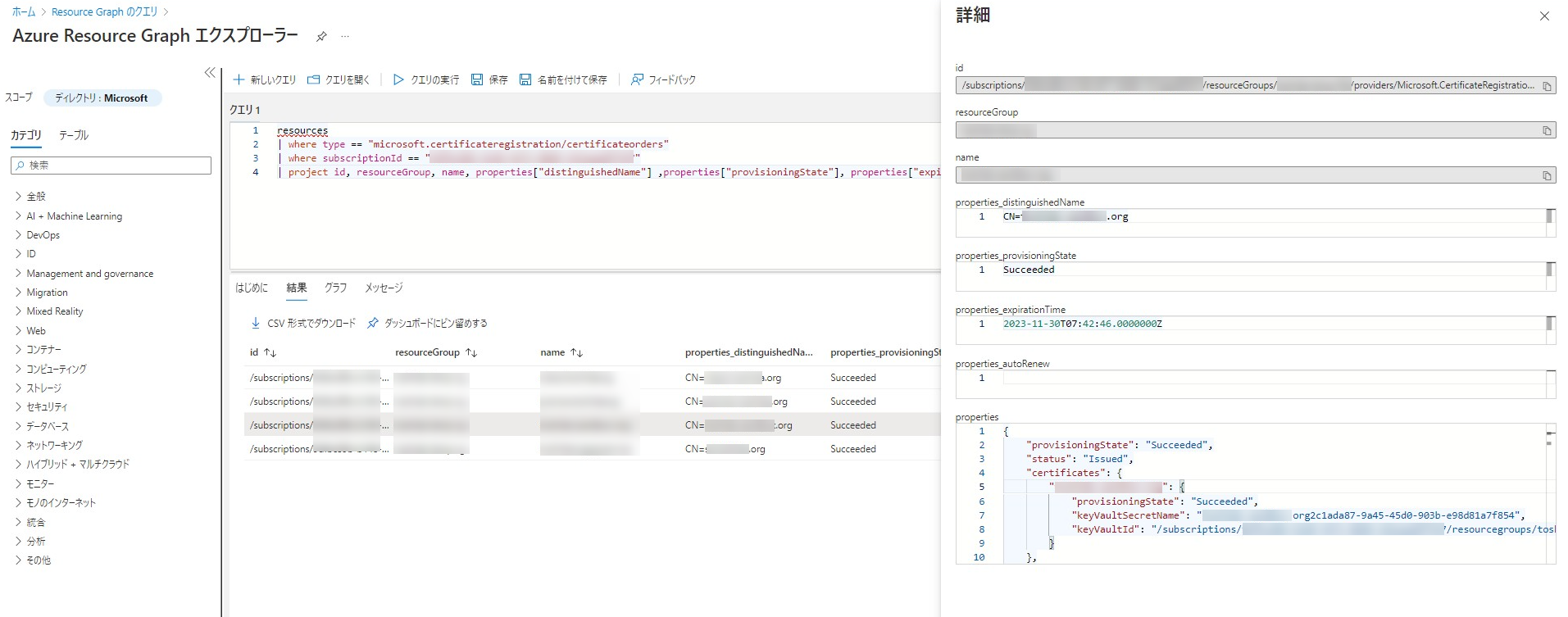Open the グラフ tab
This screenshot has height=617, width=1568.
335,288
